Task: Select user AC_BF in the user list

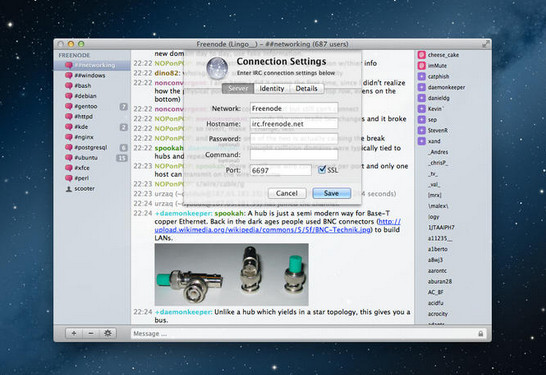Action: click(436, 292)
